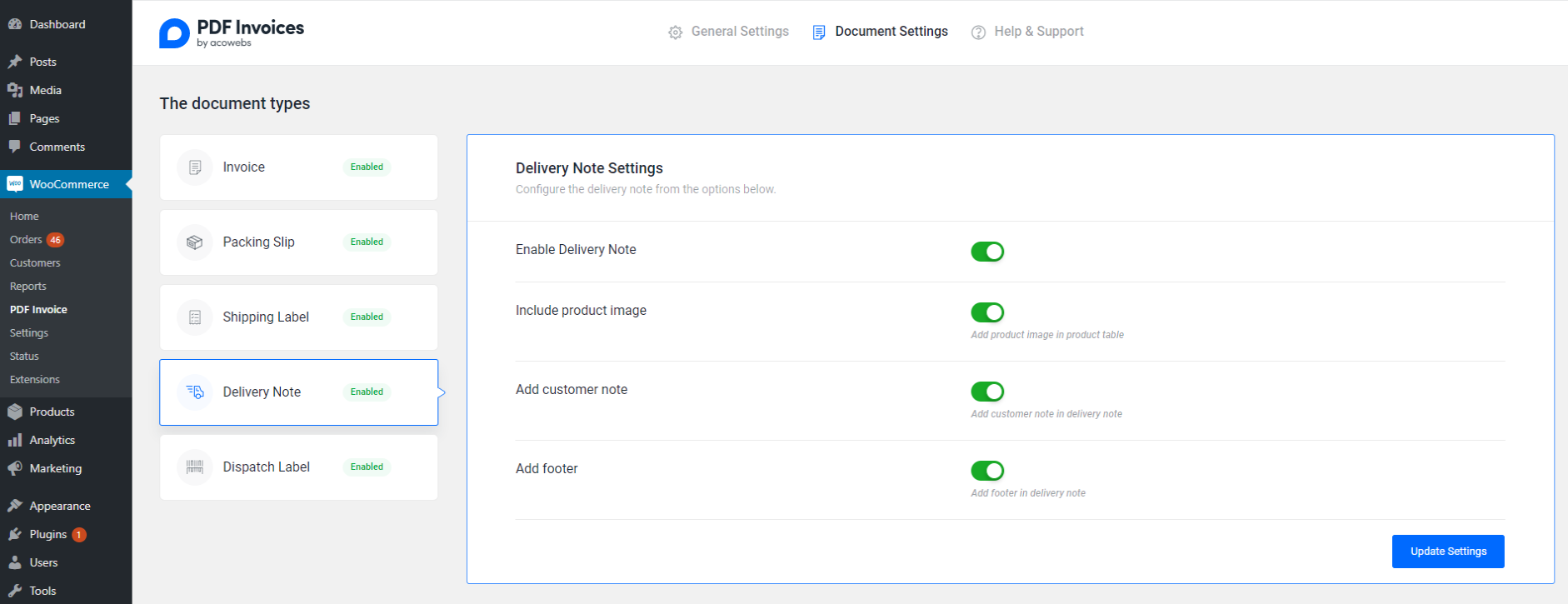This screenshot has height=604, width=1568.
Task: Click the Appearance brush icon
Action: [x=14, y=506]
